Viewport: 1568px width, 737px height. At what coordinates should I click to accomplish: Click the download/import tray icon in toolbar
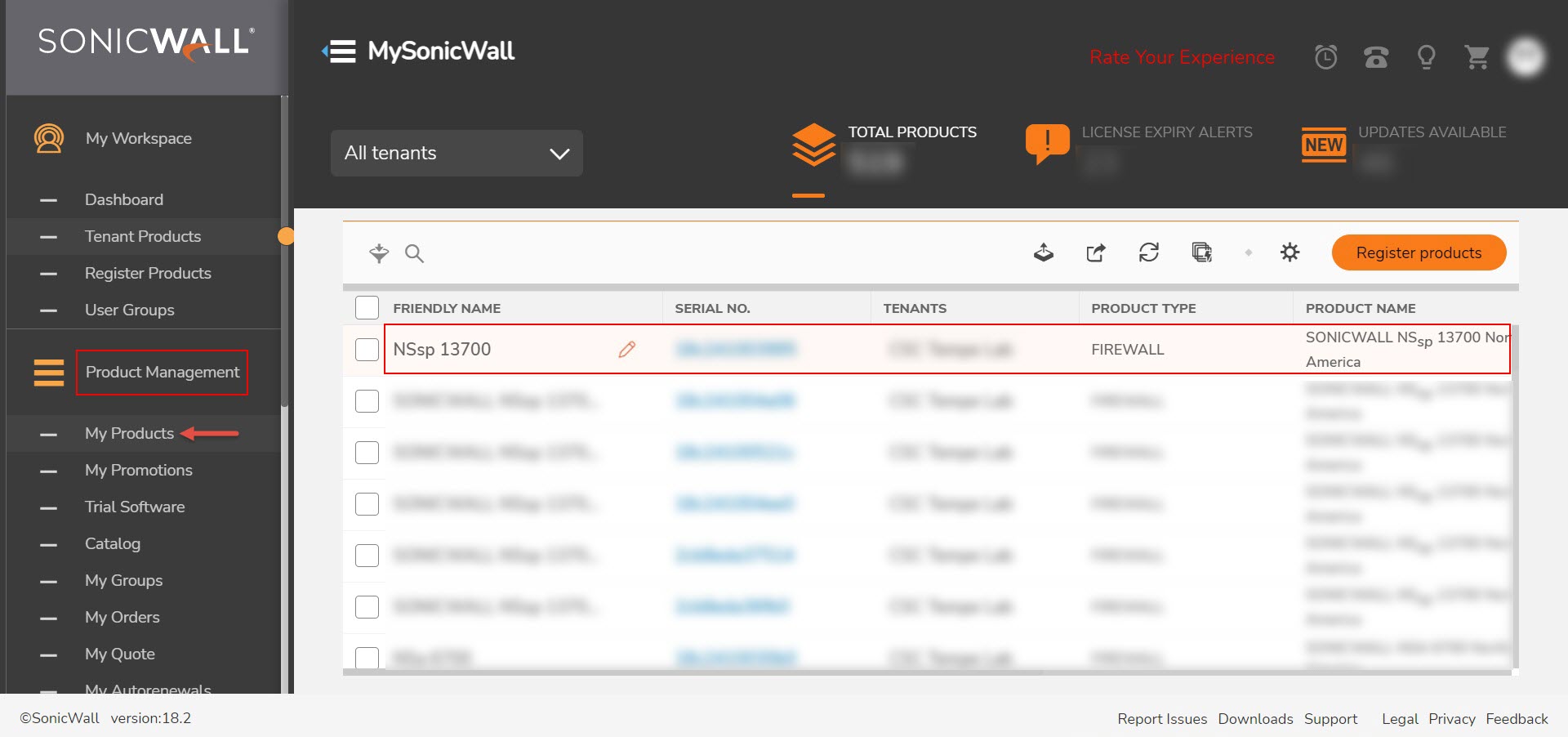[x=1043, y=252]
